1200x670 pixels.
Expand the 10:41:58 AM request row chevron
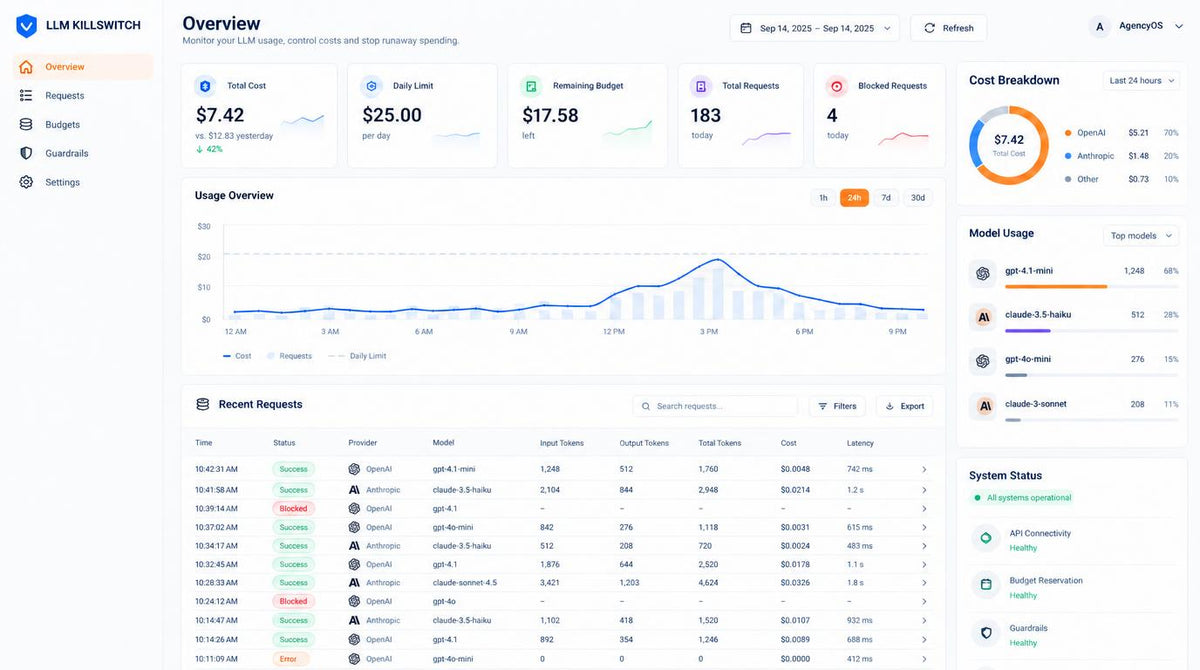pos(924,490)
